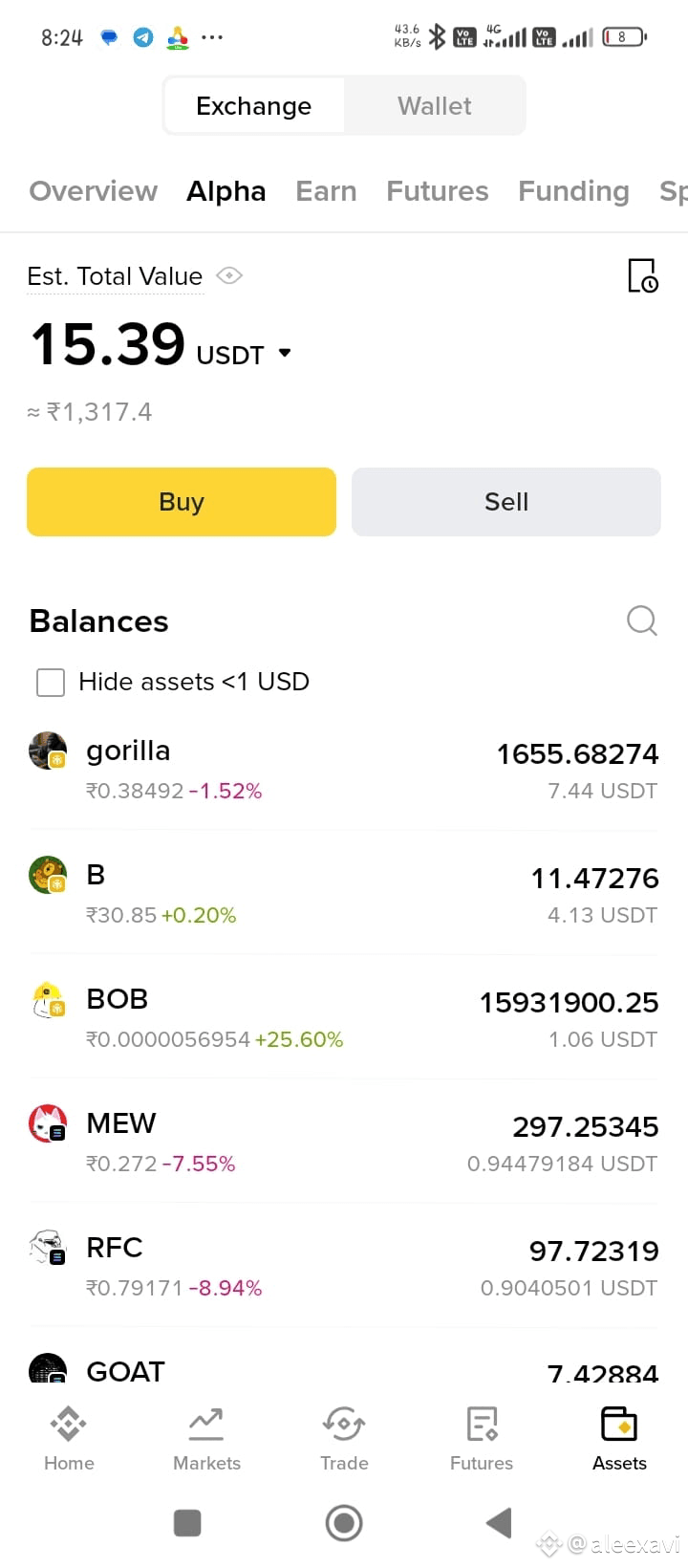Tap the yellow Buy button
The image size is (688, 1568).
[182, 502]
